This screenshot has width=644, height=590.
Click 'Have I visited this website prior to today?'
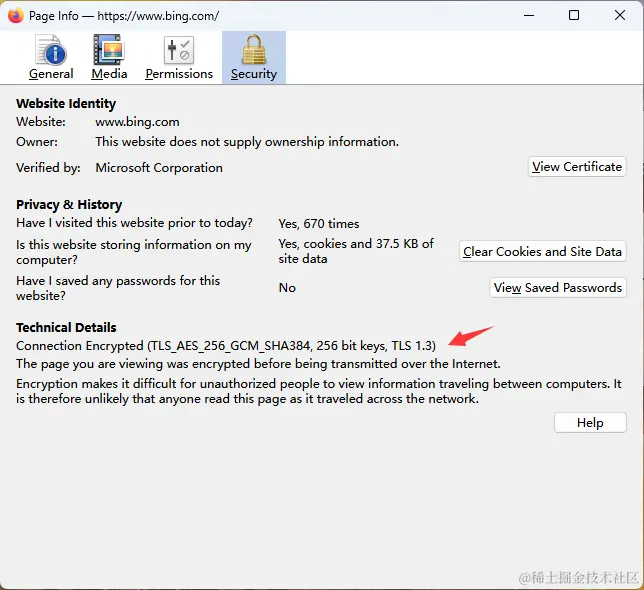pyautogui.click(x=134, y=223)
